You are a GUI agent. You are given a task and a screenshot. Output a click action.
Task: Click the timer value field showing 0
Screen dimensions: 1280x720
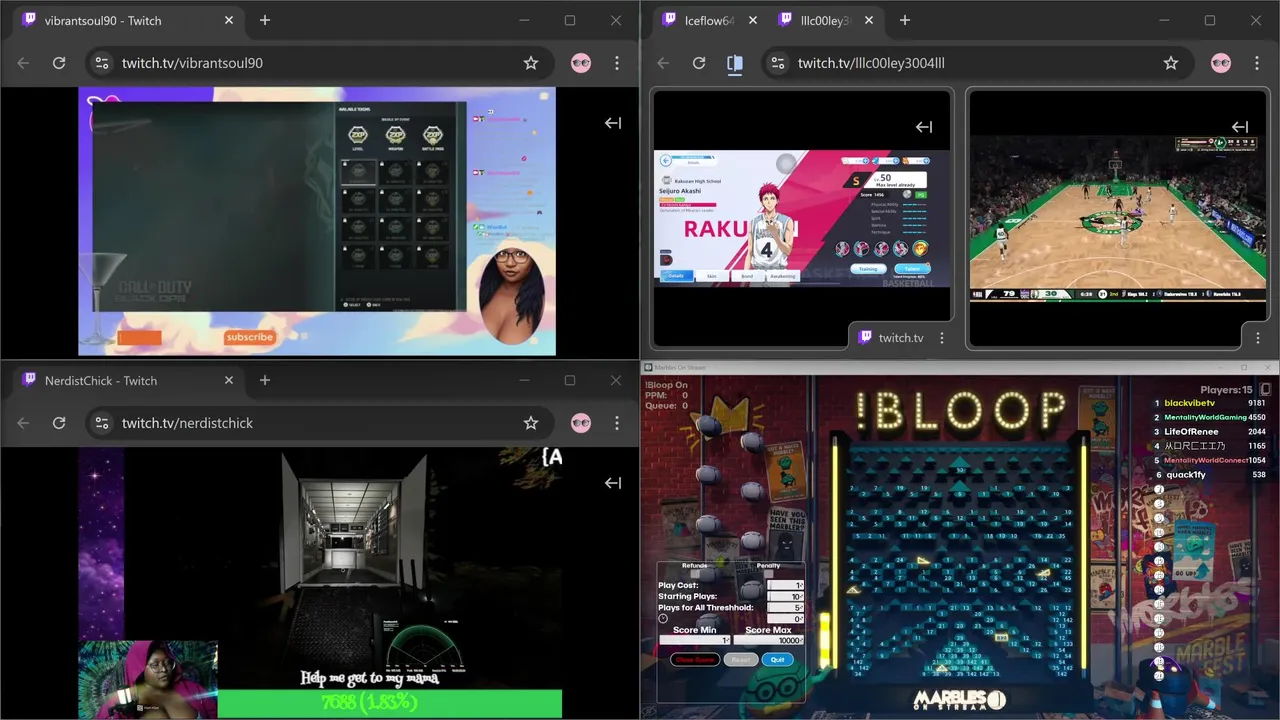point(786,618)
